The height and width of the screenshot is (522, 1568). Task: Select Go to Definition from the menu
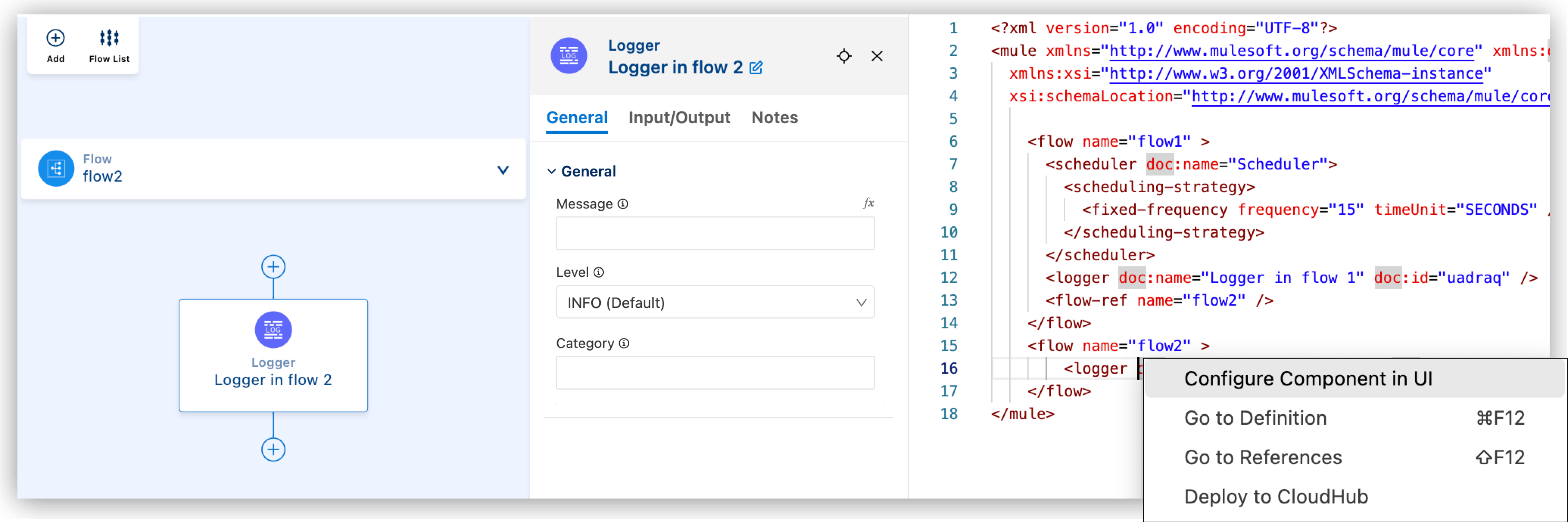[1255, 418]
